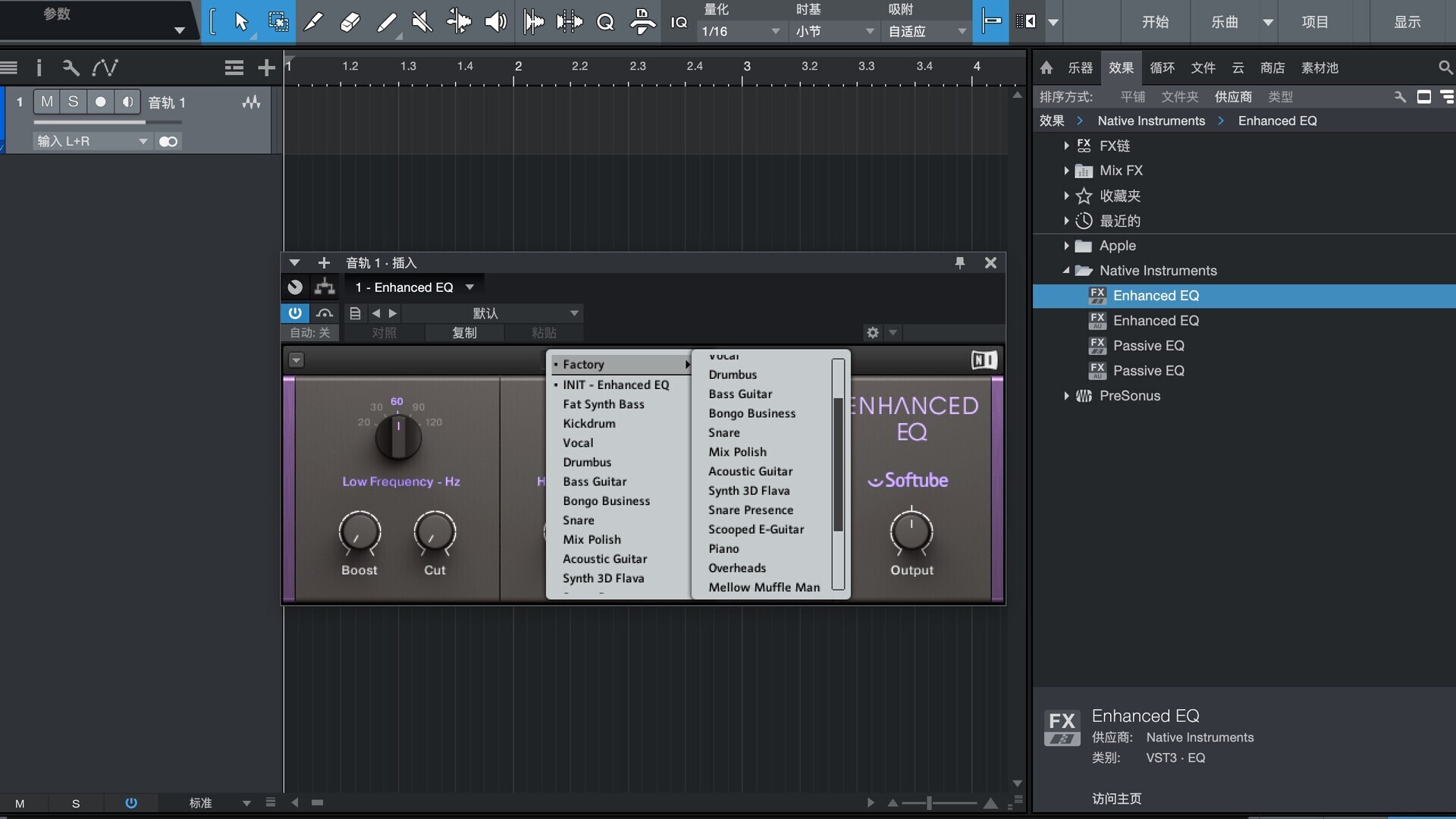The width and height of the screenshot is (1456, 819).
Task: Open 1 - Enhanced EQ plugin selector dropdown
Action: coord(414,287)
